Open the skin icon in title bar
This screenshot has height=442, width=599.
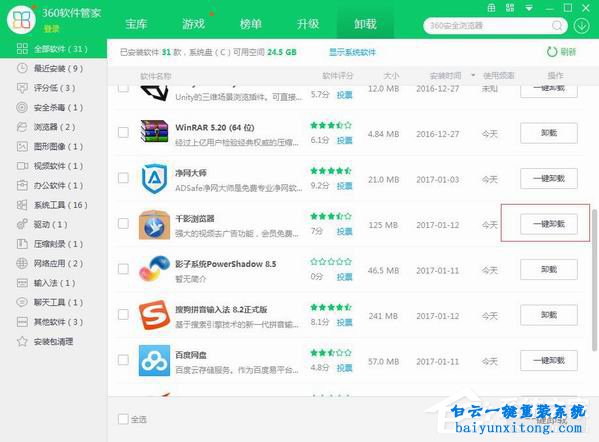pos(492,8)
